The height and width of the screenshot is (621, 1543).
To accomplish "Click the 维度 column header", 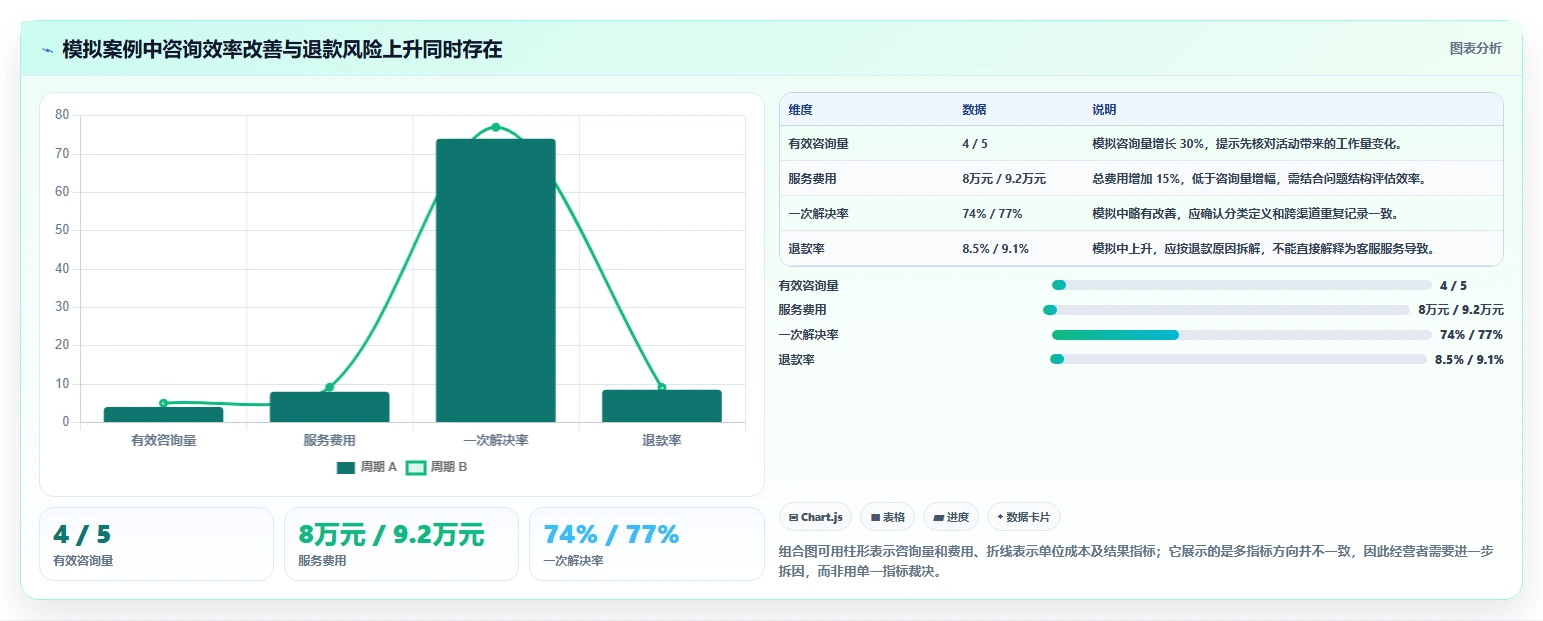I will click(x=801, y=109).
